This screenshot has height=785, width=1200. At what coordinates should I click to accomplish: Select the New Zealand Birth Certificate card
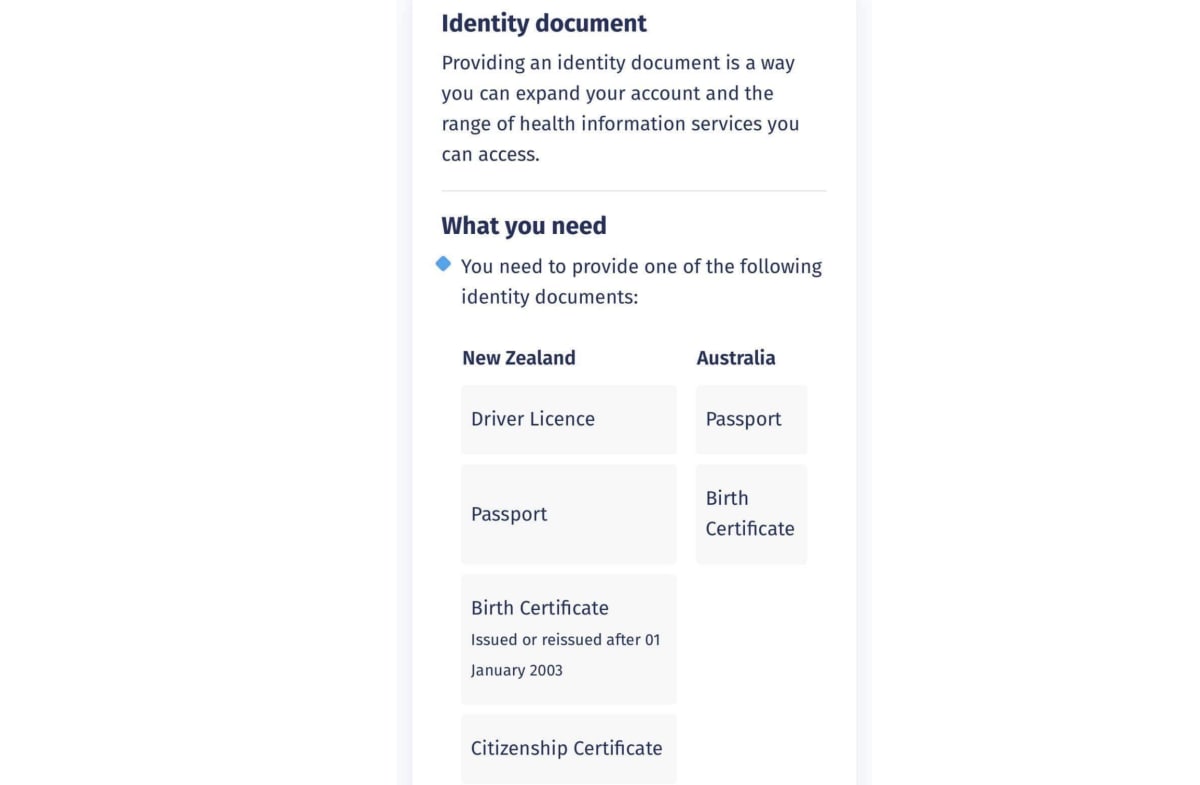coord(569,639)
